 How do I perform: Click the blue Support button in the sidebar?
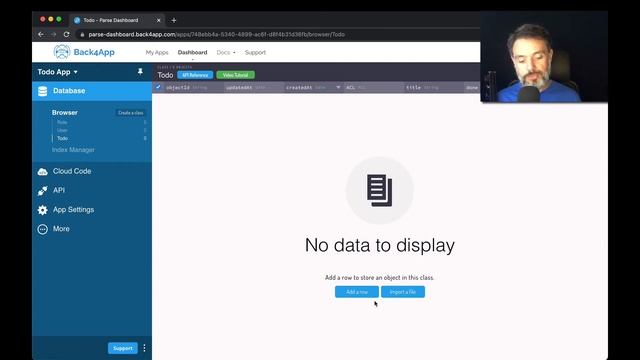click(x=123, y=348)
